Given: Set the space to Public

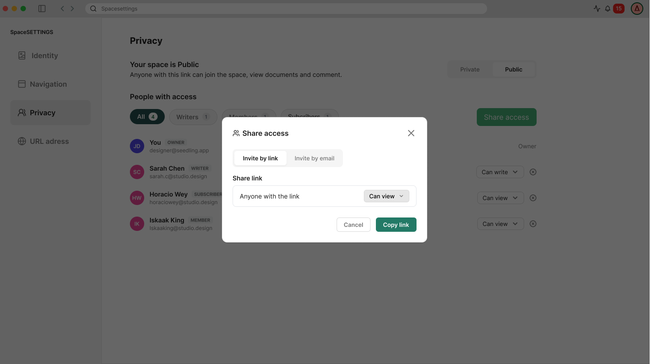Looking at the screenshot, I should pyautogui.click(x=513, y=69).
